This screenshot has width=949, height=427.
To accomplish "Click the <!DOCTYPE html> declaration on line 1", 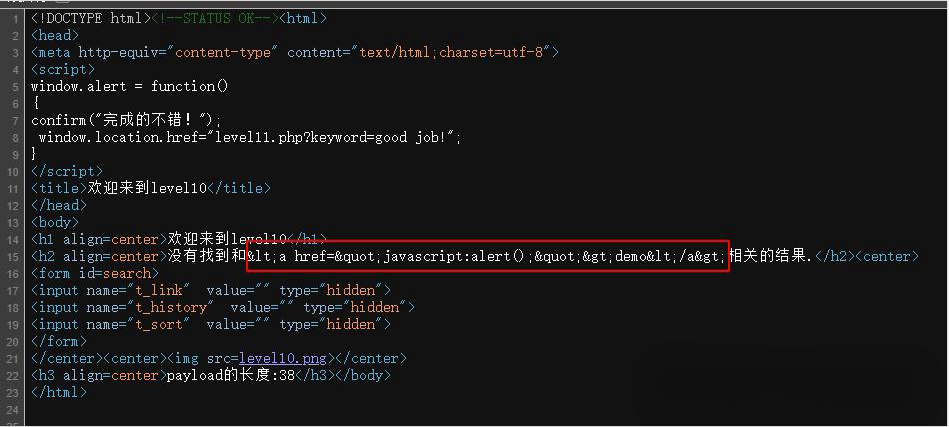I will tap(90, 19).
